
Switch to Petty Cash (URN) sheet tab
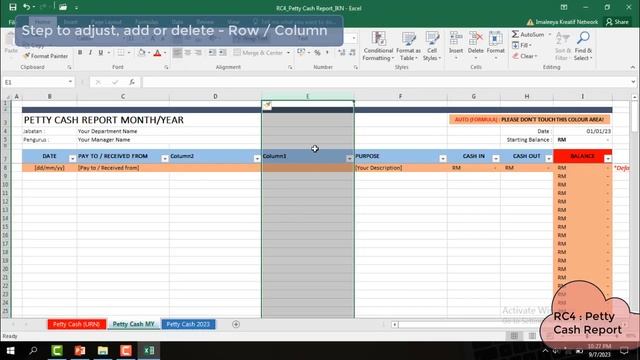(x=77, y=324)
